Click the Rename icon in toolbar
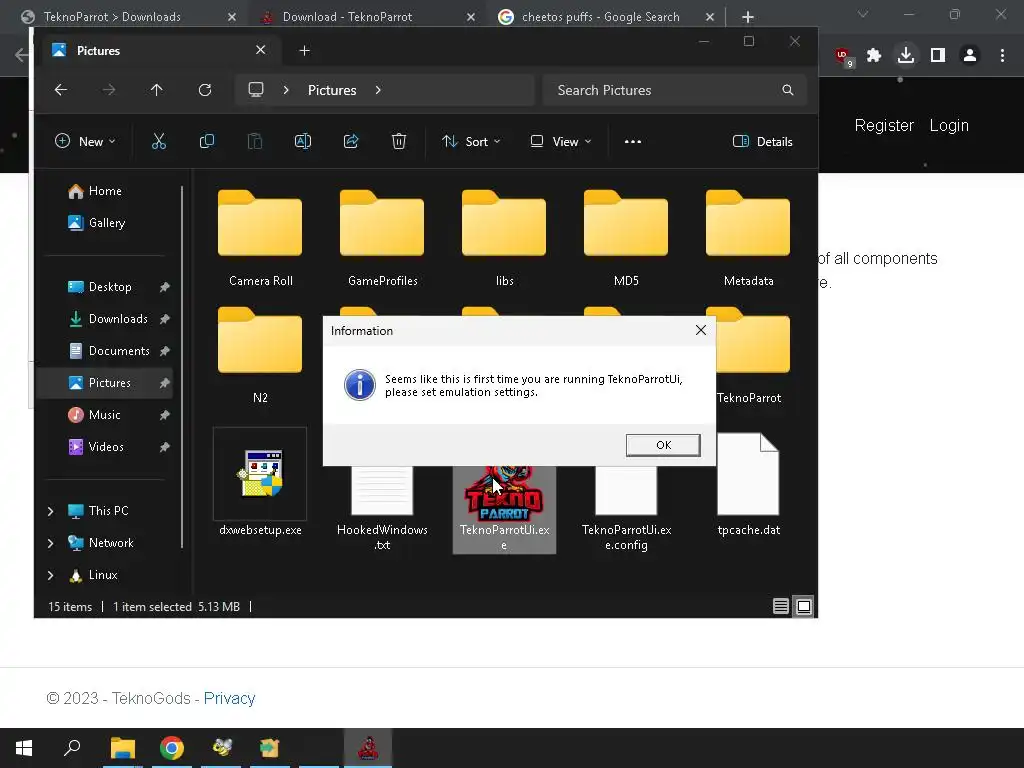This screenshot has width=1024, height=768. coord(303,141)
